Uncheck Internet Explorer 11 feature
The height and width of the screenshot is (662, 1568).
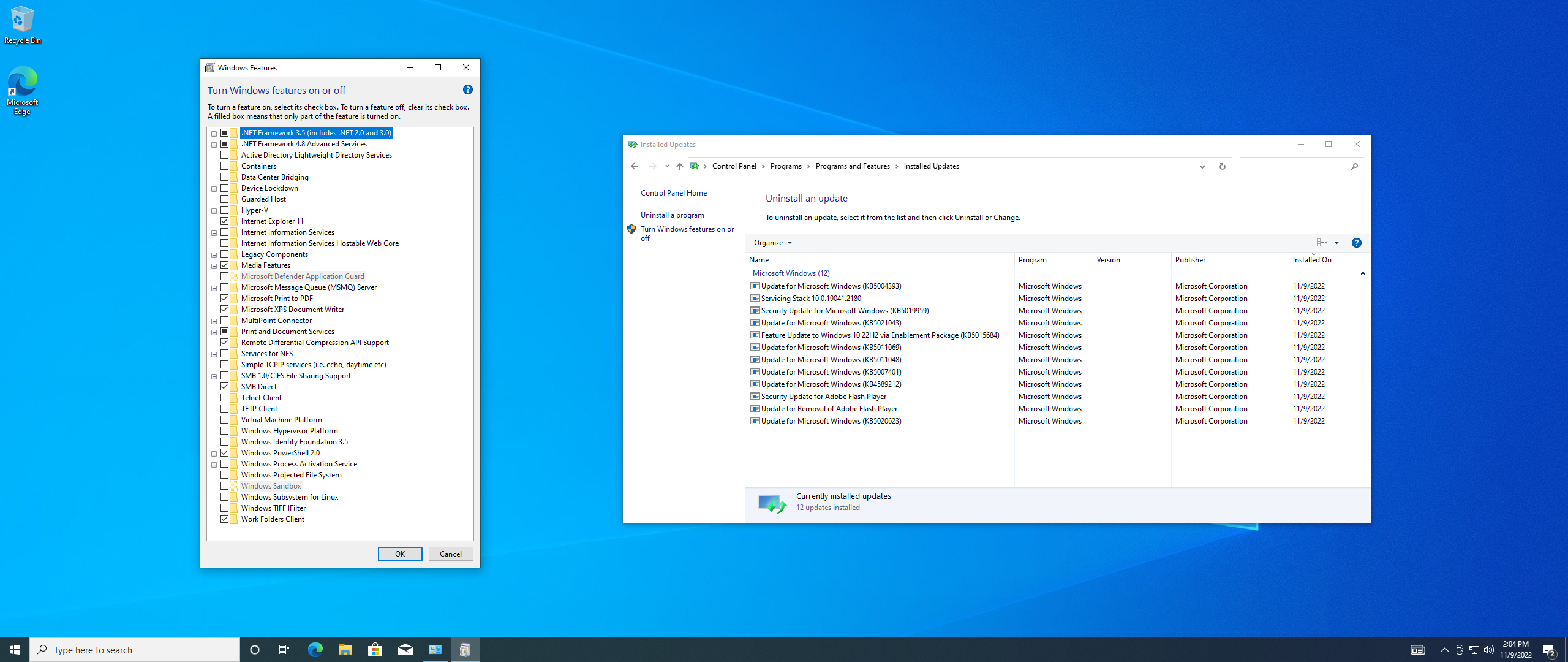225,221
